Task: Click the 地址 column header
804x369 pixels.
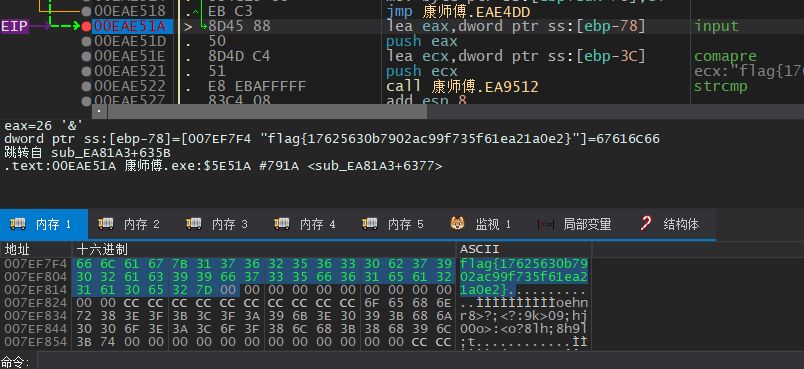Action: click(x=36, y=250)
